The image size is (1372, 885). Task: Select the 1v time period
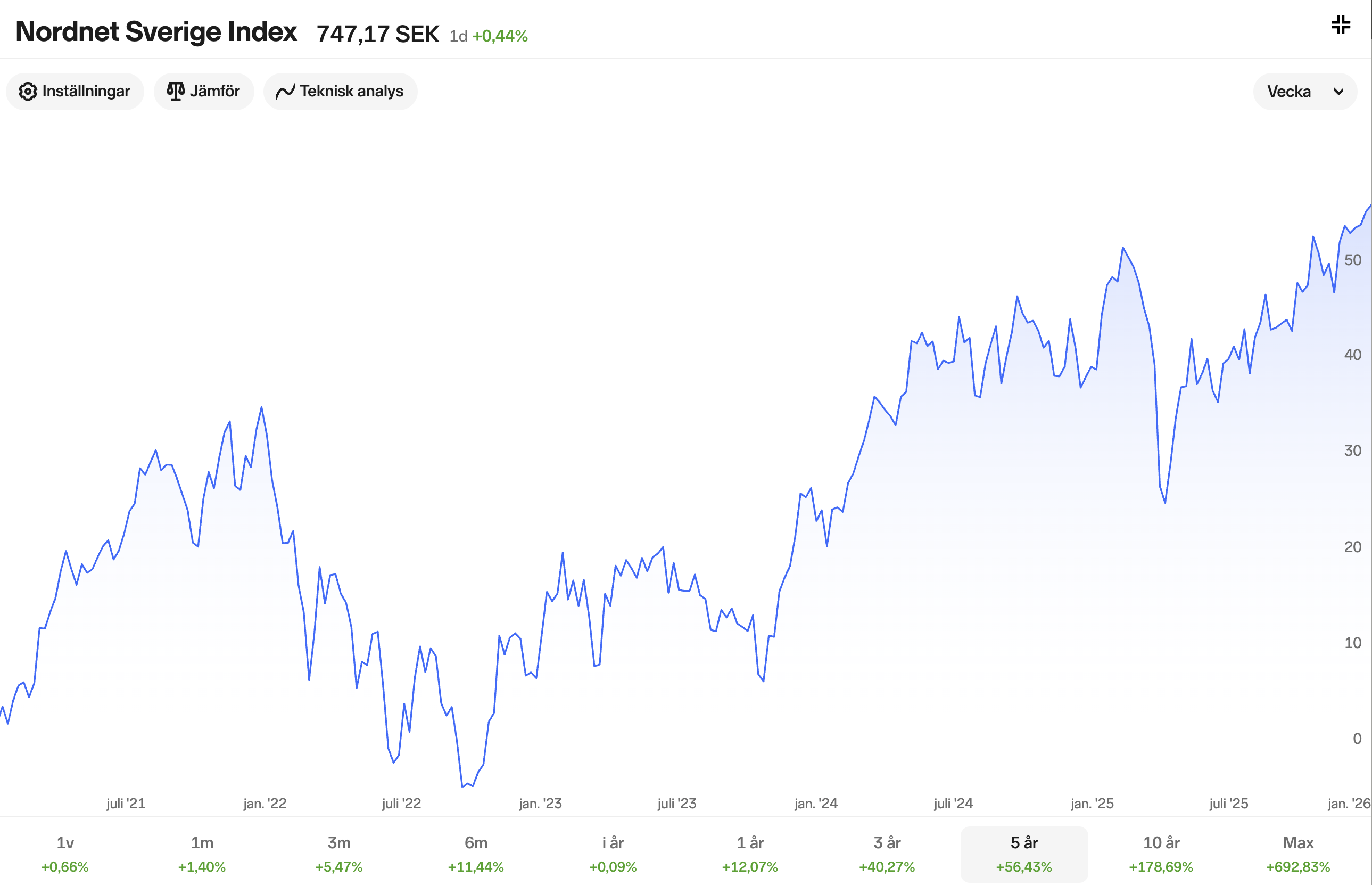(65, 854)
